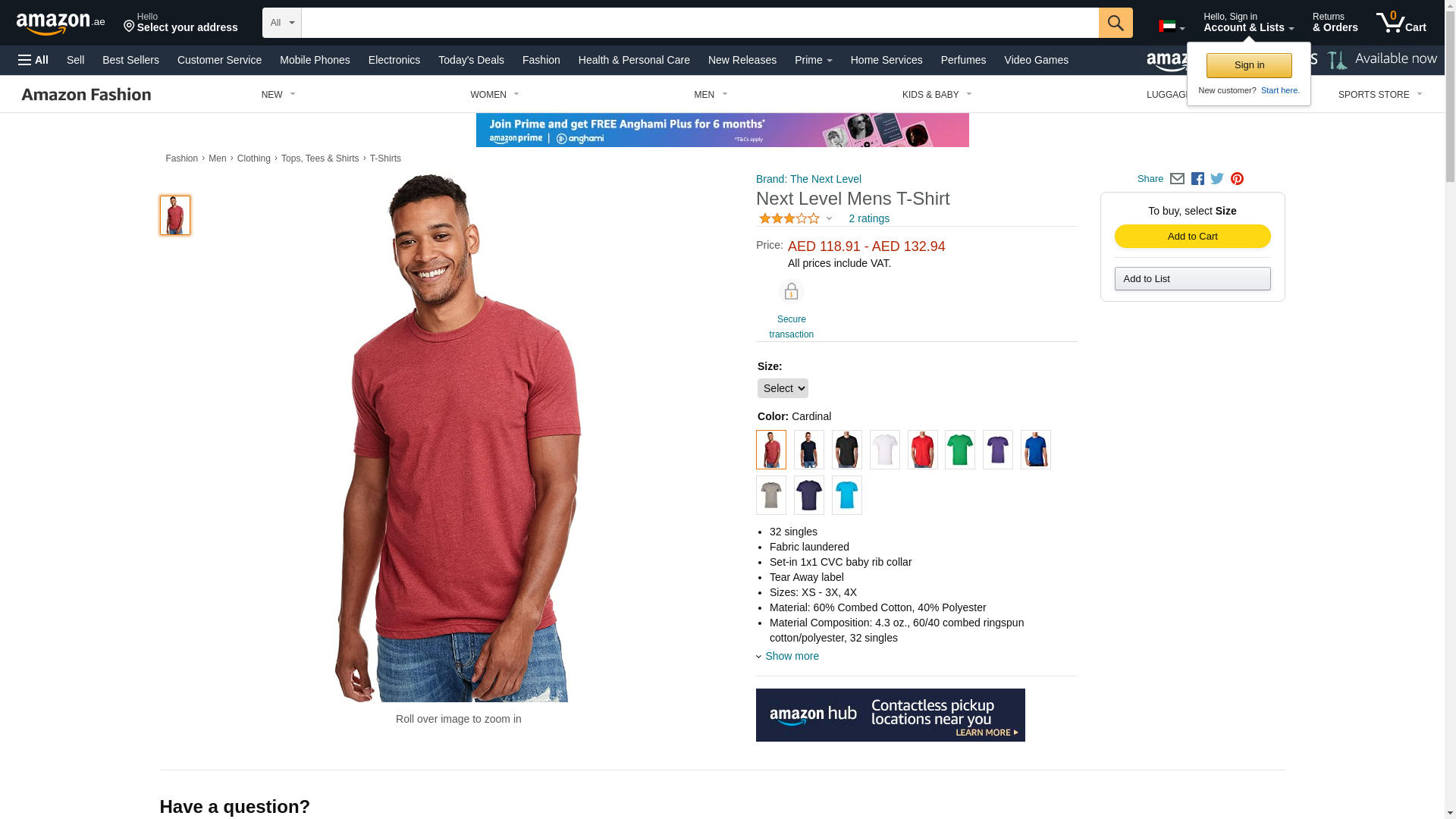Open the UAE flag language selector

(1172, 27)
